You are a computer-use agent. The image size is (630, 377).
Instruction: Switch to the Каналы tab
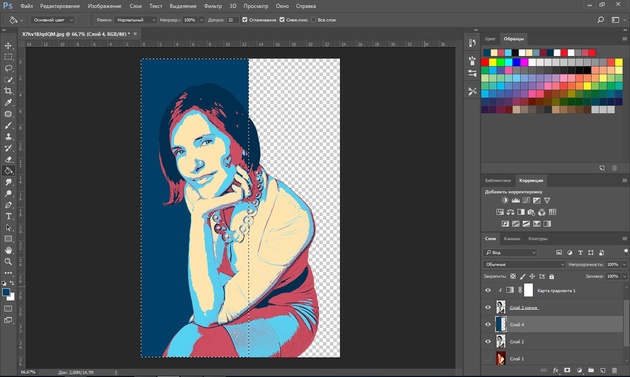click(x=512, y=239)
